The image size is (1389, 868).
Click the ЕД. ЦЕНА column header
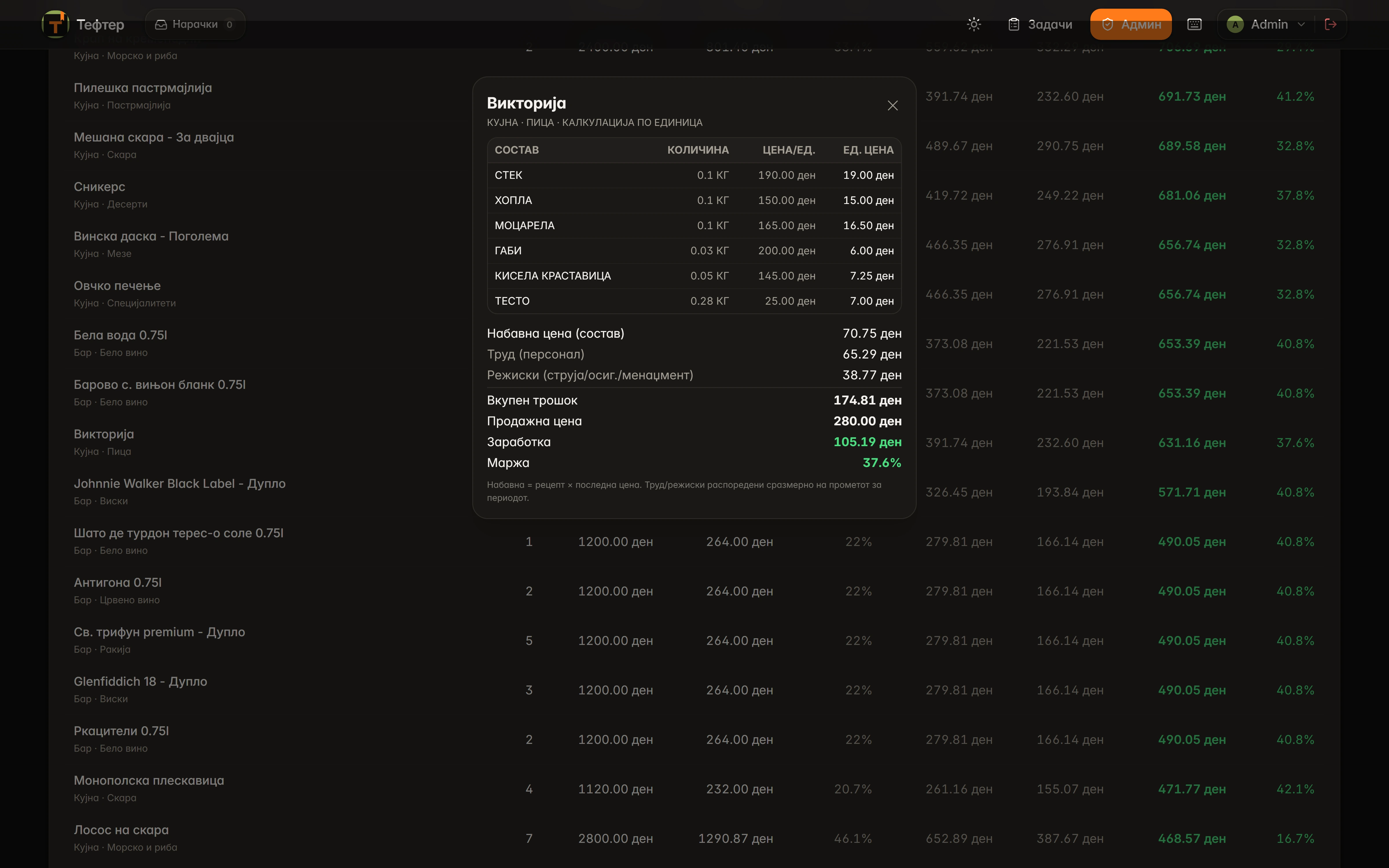pos(868,150)
